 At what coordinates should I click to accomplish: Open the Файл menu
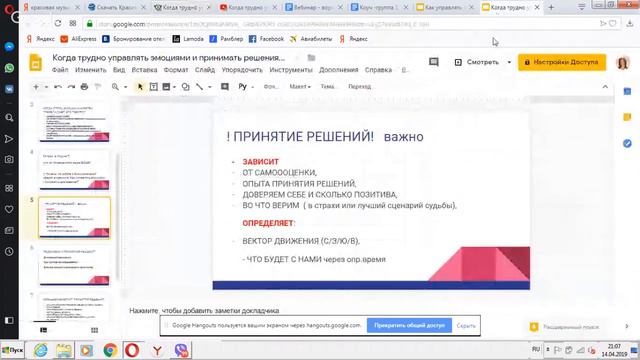point(60,70)
